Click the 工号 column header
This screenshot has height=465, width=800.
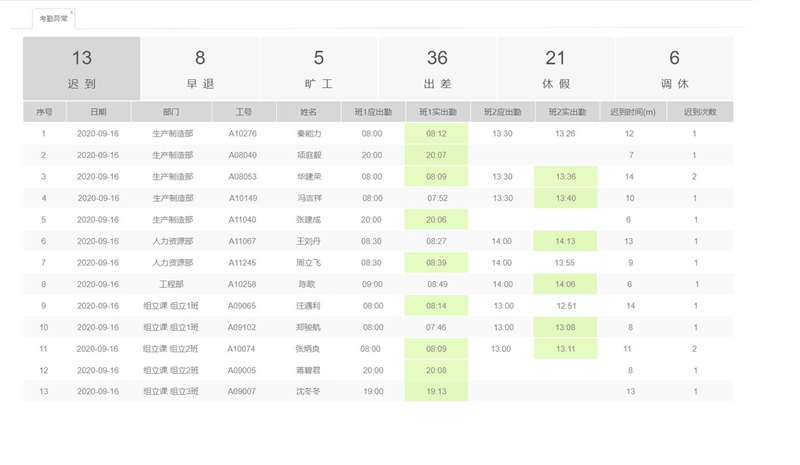(x=243, y=112)
